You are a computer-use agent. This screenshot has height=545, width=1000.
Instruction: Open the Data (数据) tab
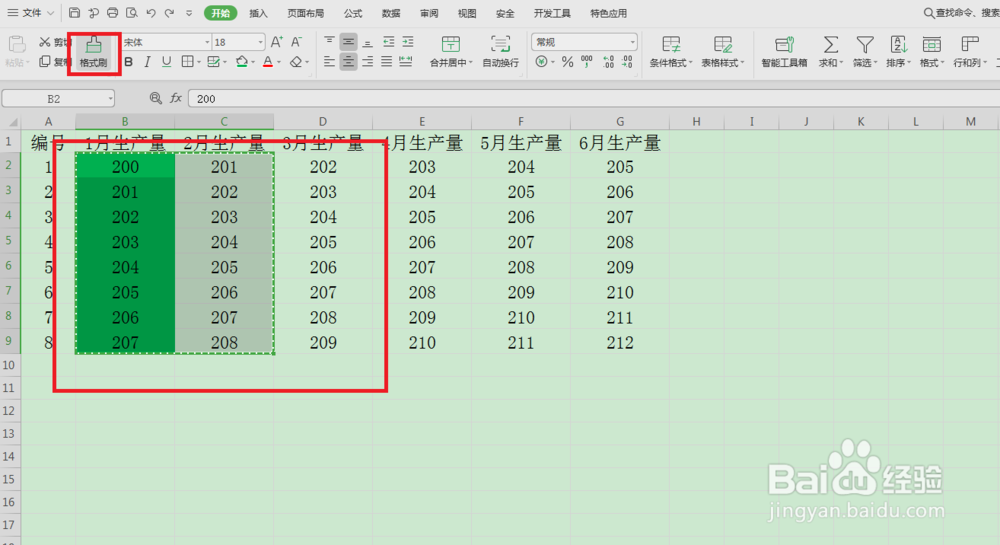click(391, 13)
